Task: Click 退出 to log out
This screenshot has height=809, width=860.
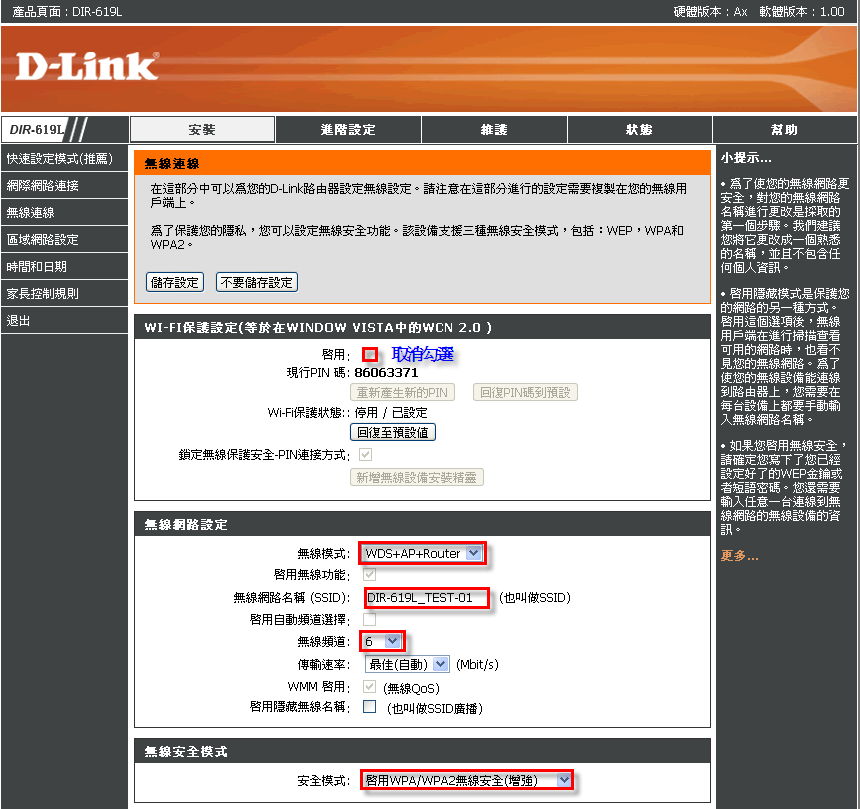Action: pos(64,320)
